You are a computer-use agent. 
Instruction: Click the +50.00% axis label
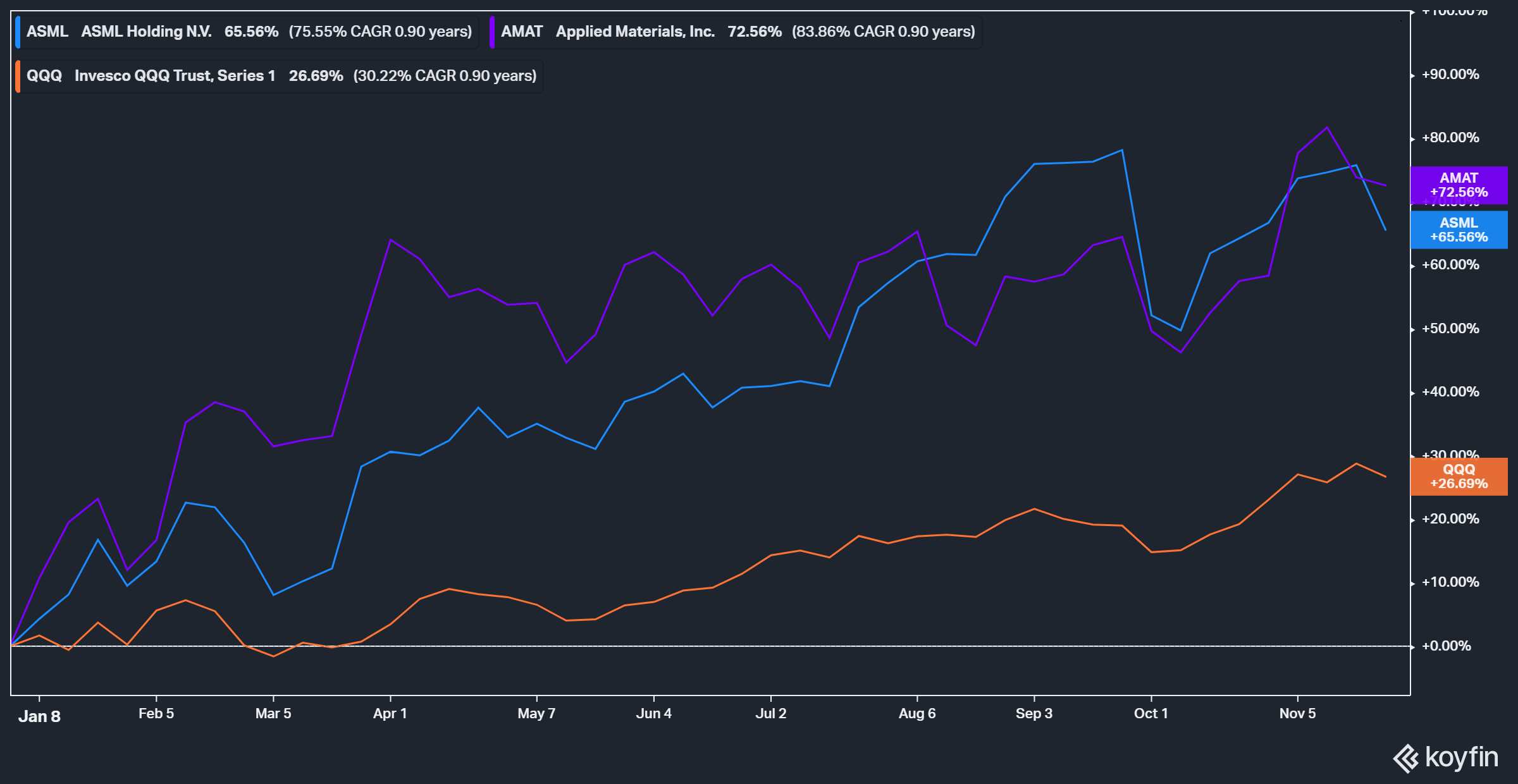(x=1450, y=329)
